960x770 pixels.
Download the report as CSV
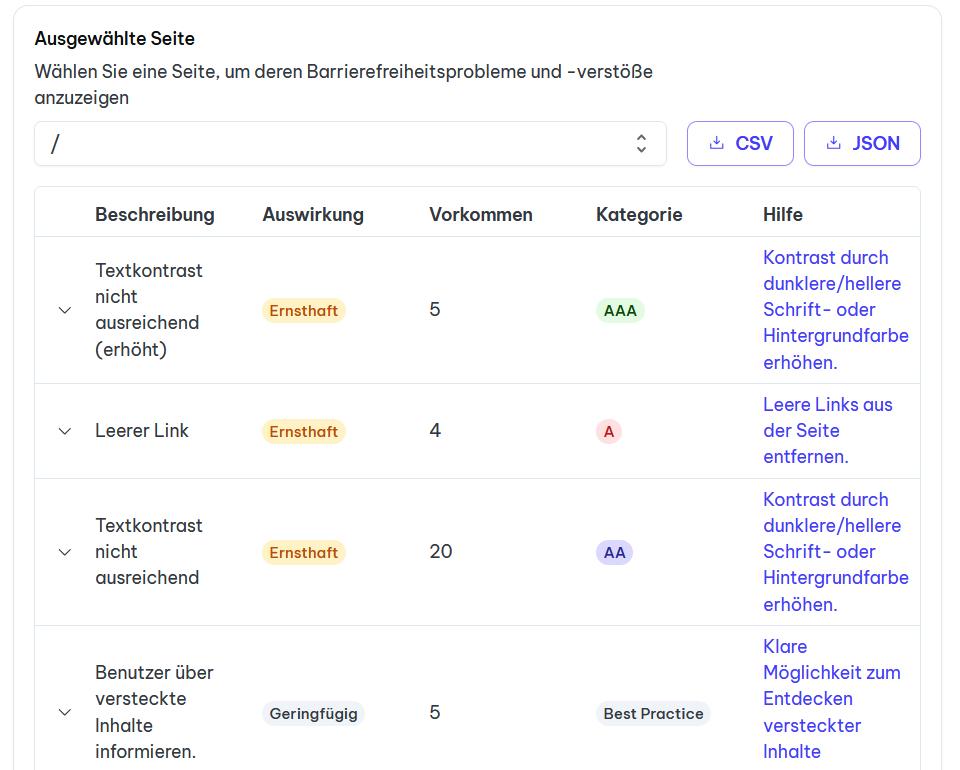pyautogui.click(x=740, y=143)
